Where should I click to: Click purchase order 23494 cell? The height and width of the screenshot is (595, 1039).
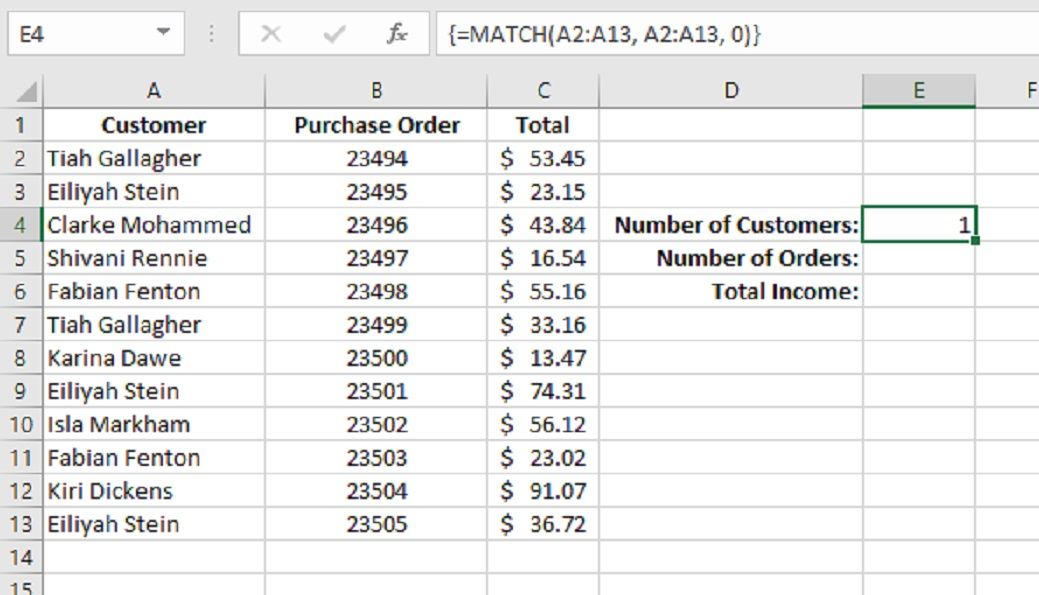376,158
